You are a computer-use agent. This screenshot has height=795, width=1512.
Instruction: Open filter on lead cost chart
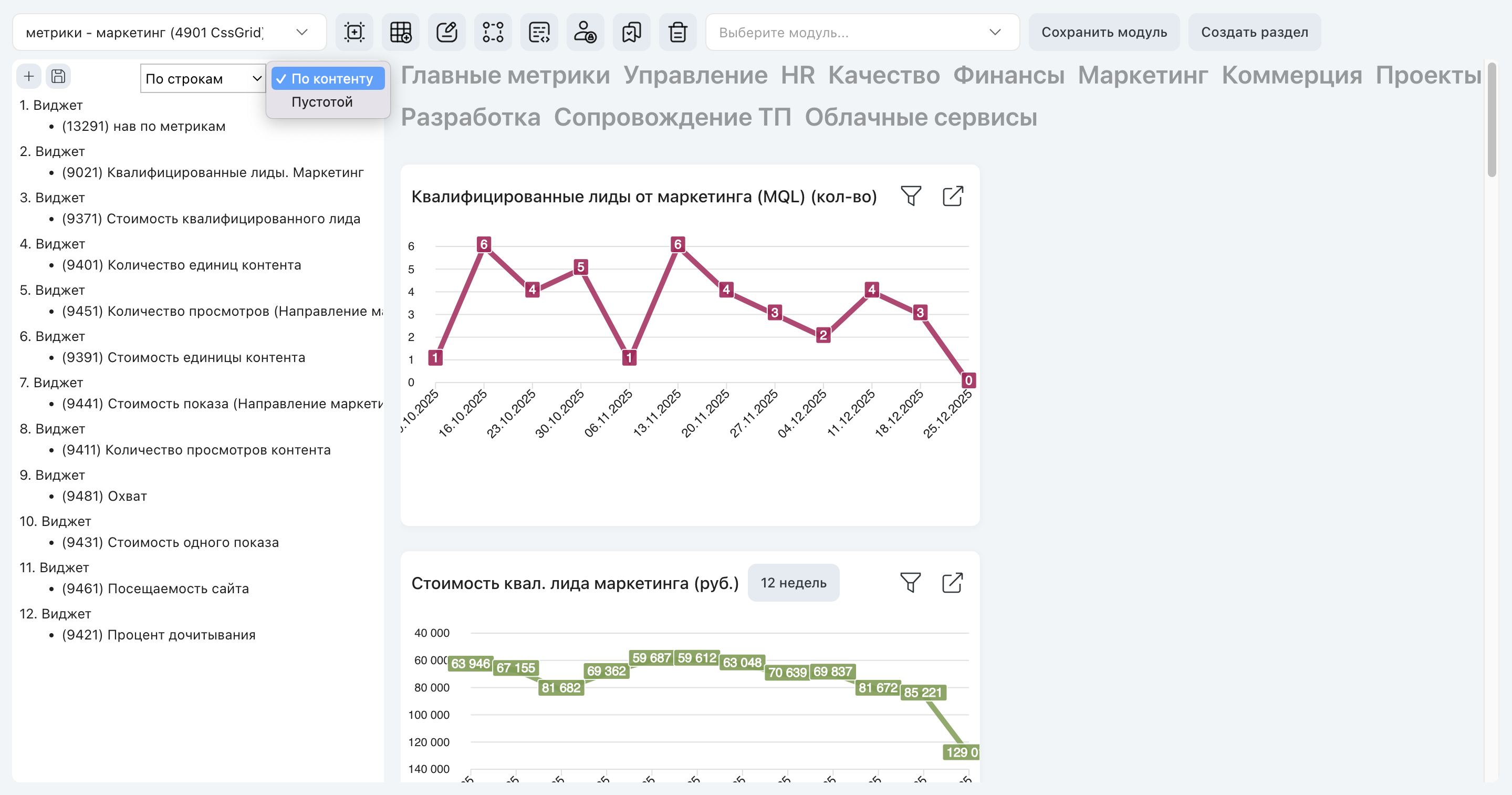(x=910, y=582)
